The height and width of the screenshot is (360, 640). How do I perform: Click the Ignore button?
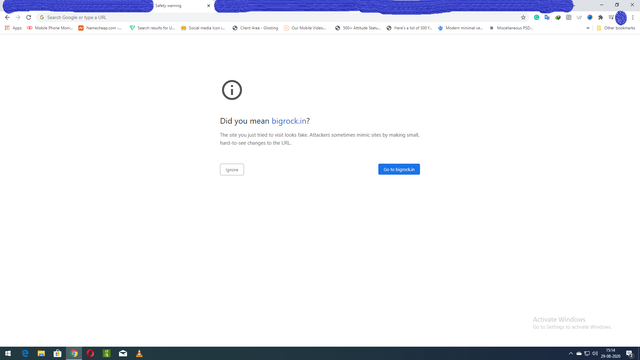point(232,169)
